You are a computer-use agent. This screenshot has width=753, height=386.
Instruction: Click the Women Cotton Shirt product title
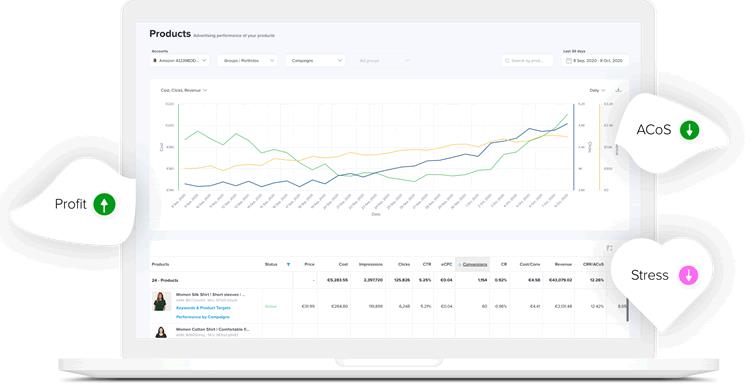pos(213,329)
